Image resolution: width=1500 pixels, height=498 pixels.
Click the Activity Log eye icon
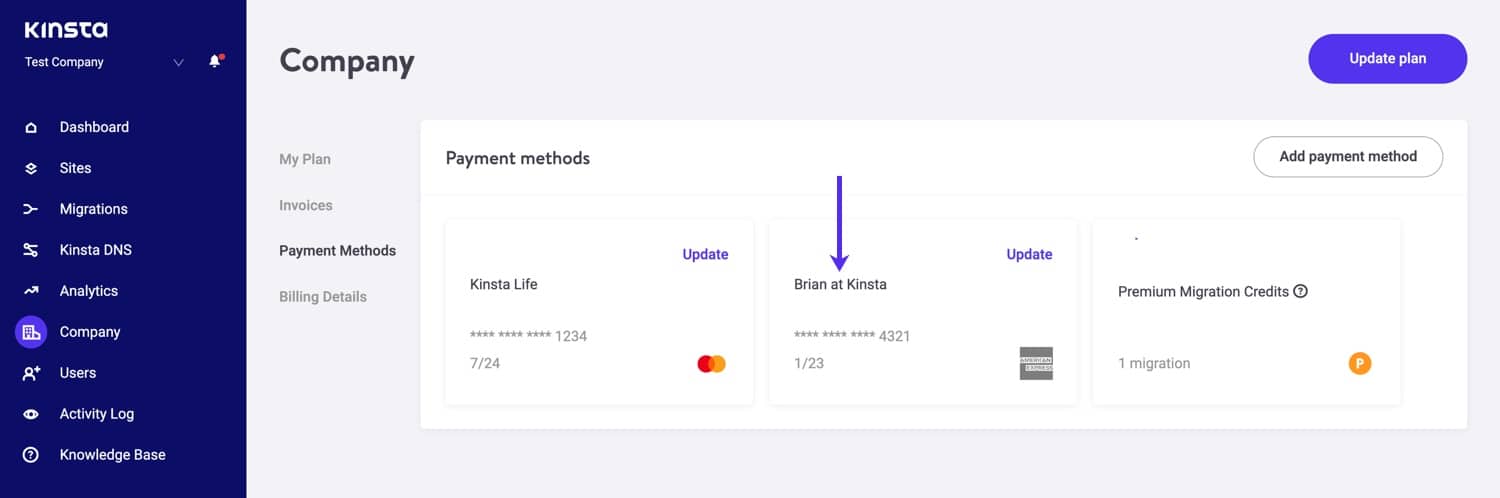(31, 414)
